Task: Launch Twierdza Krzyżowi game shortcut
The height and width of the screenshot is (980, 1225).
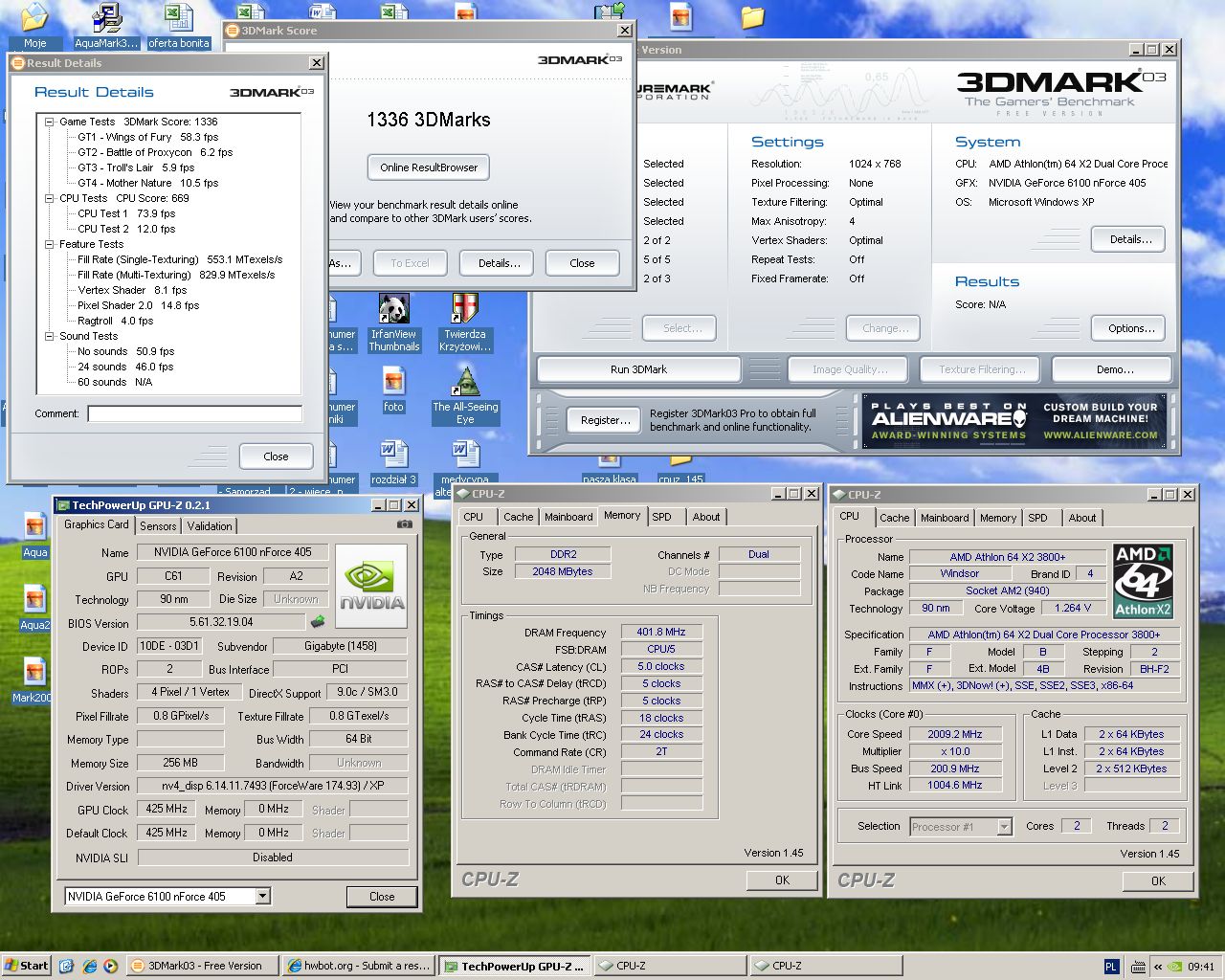Action: point(465,323)
